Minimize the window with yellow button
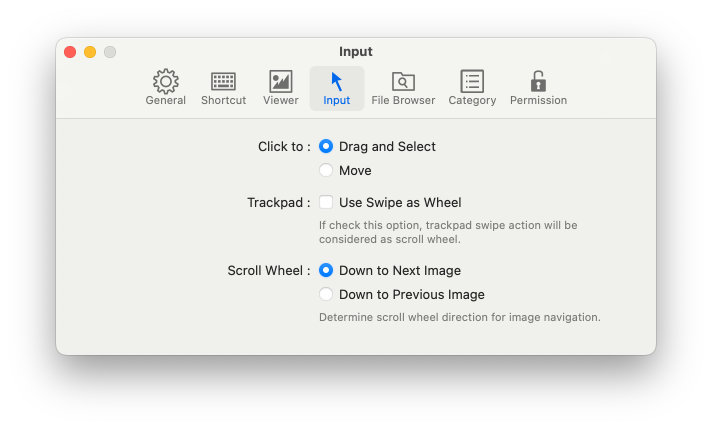 click(90, 52)
